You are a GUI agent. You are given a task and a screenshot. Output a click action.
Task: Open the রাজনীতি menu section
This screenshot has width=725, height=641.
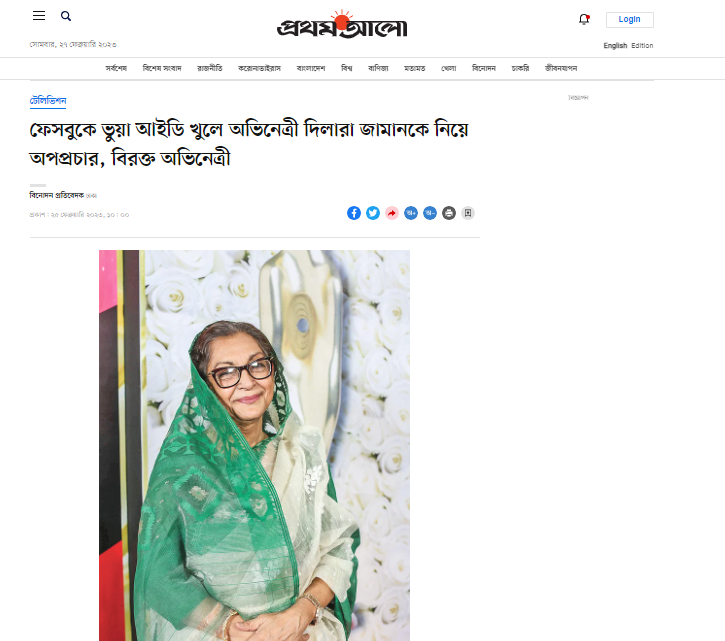pos(209,68)
